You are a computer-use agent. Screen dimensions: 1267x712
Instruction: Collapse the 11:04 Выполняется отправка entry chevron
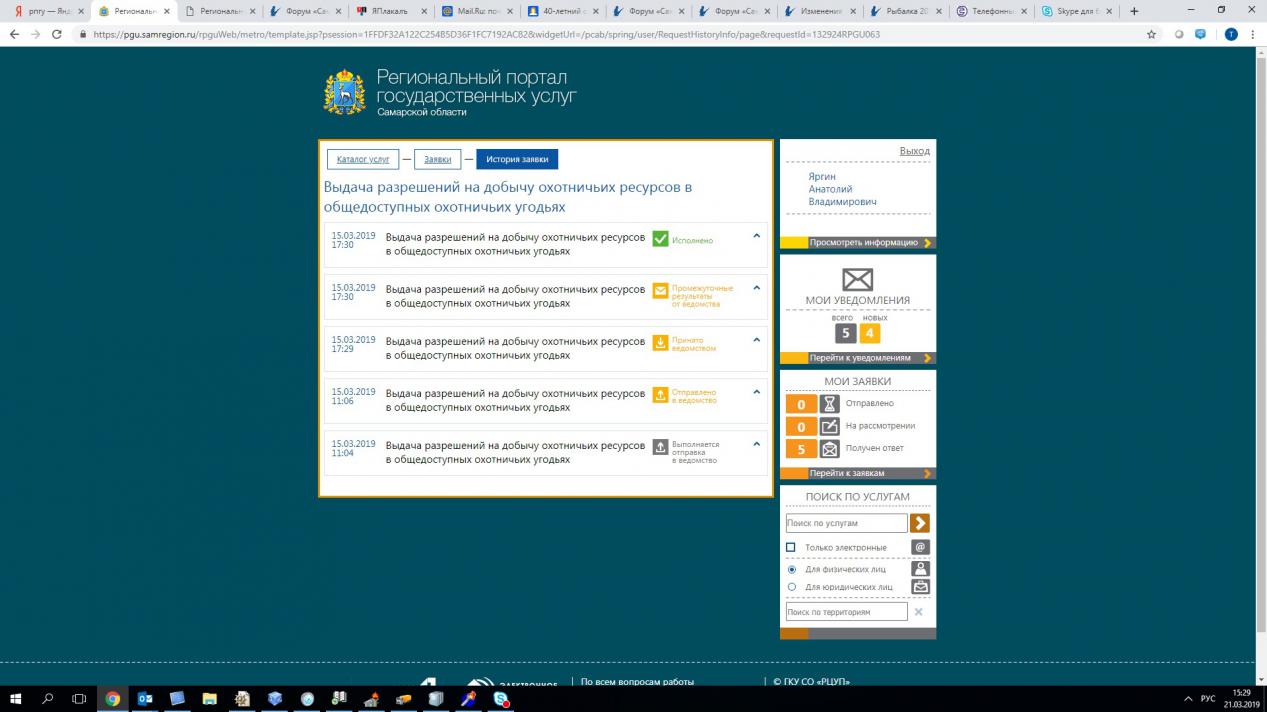(x=757, y=444)
